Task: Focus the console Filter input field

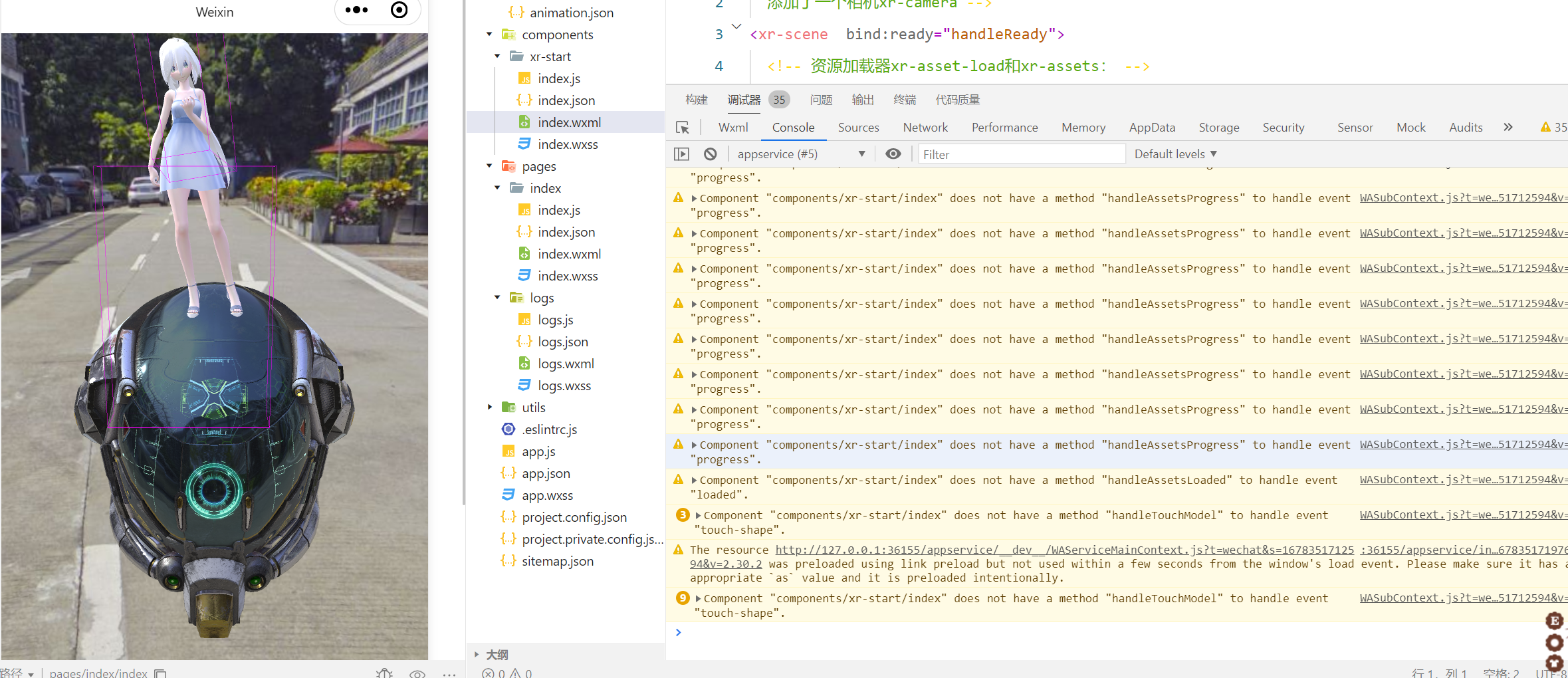Action: [x=1022, y=154]
